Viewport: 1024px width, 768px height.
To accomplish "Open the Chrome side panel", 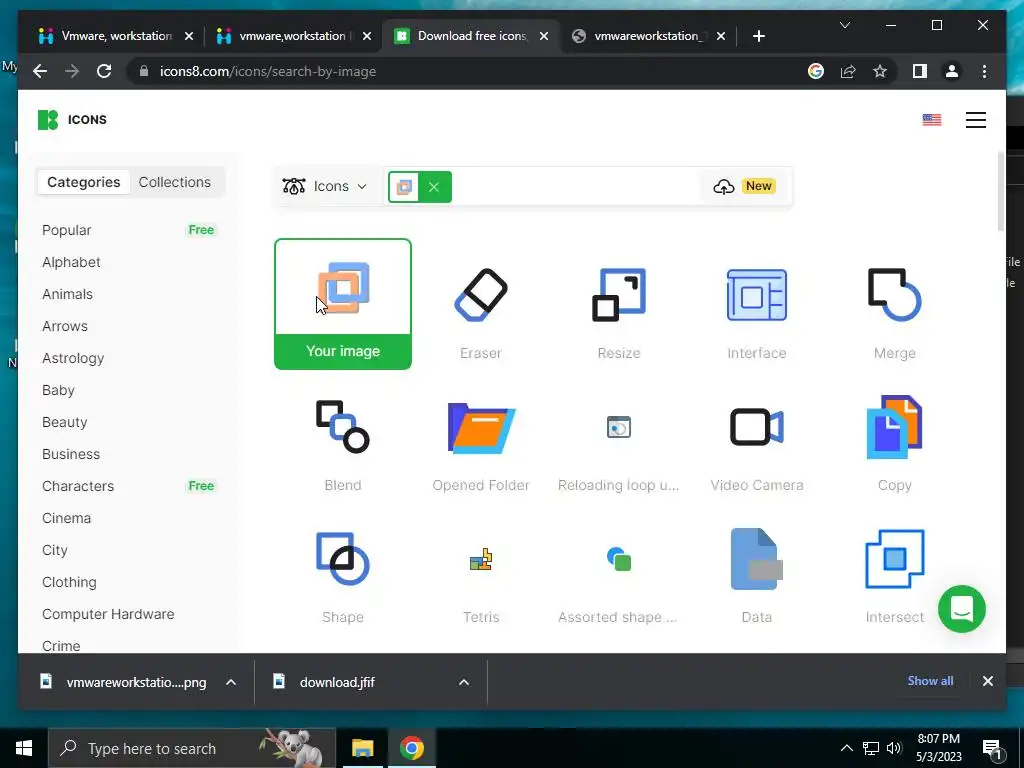I will click(920, 71).
